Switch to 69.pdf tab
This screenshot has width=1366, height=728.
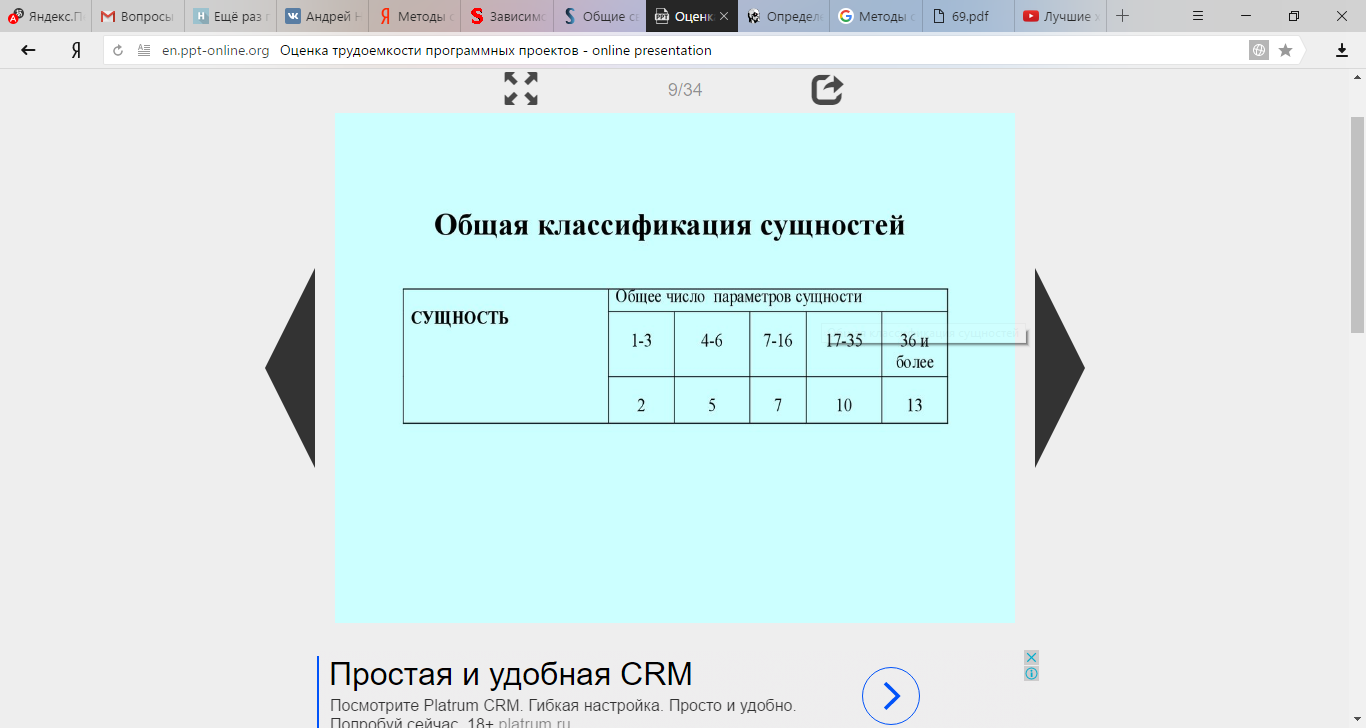(967, 16)
